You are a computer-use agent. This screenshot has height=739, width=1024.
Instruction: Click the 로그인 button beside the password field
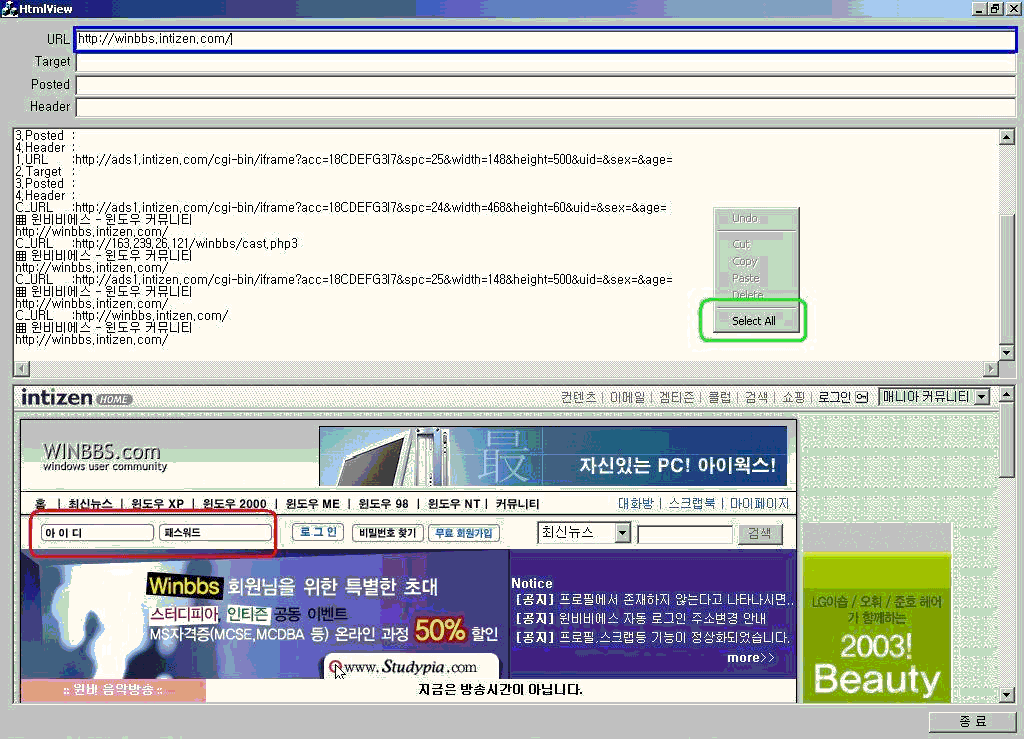318,532
